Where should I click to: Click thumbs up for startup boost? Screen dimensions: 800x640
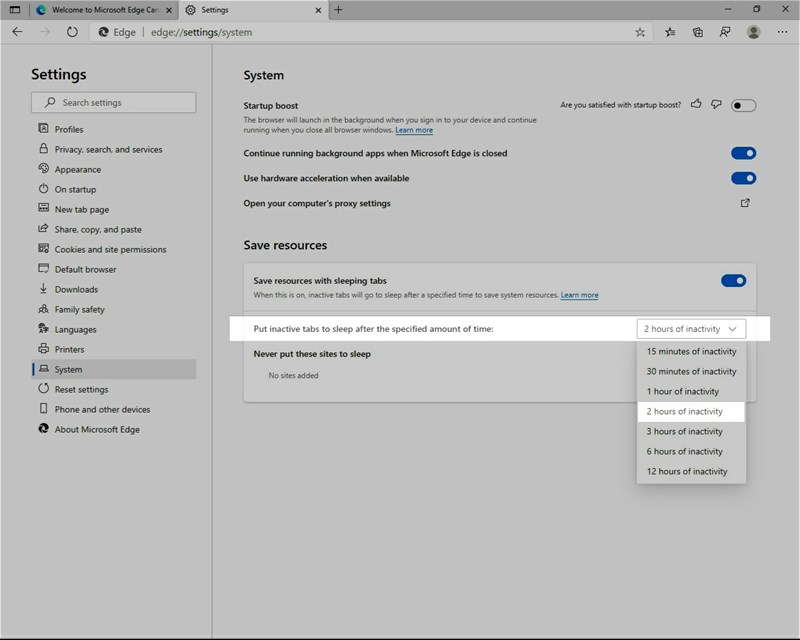(696, 104)
